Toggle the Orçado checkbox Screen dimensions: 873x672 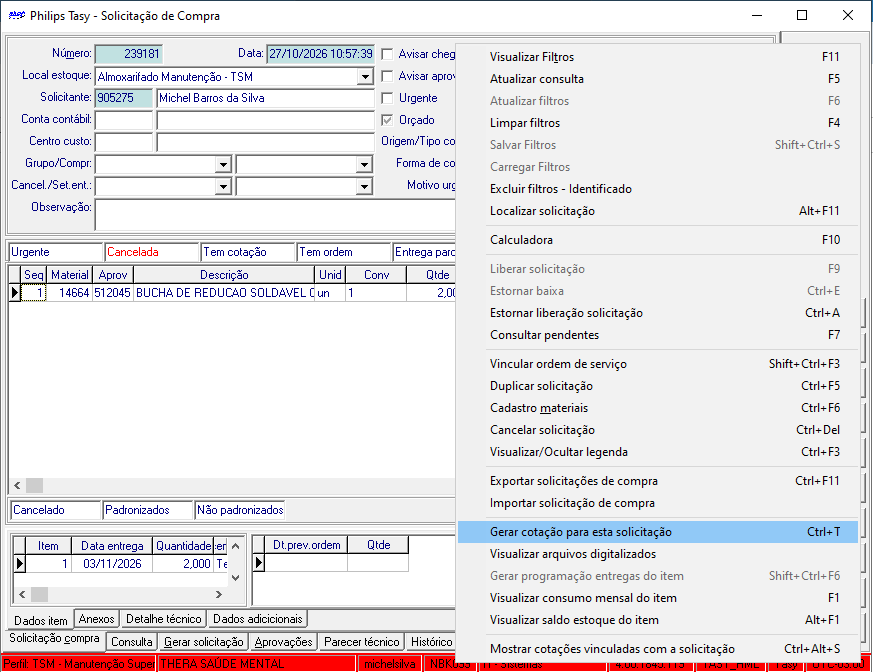point(388,120)
